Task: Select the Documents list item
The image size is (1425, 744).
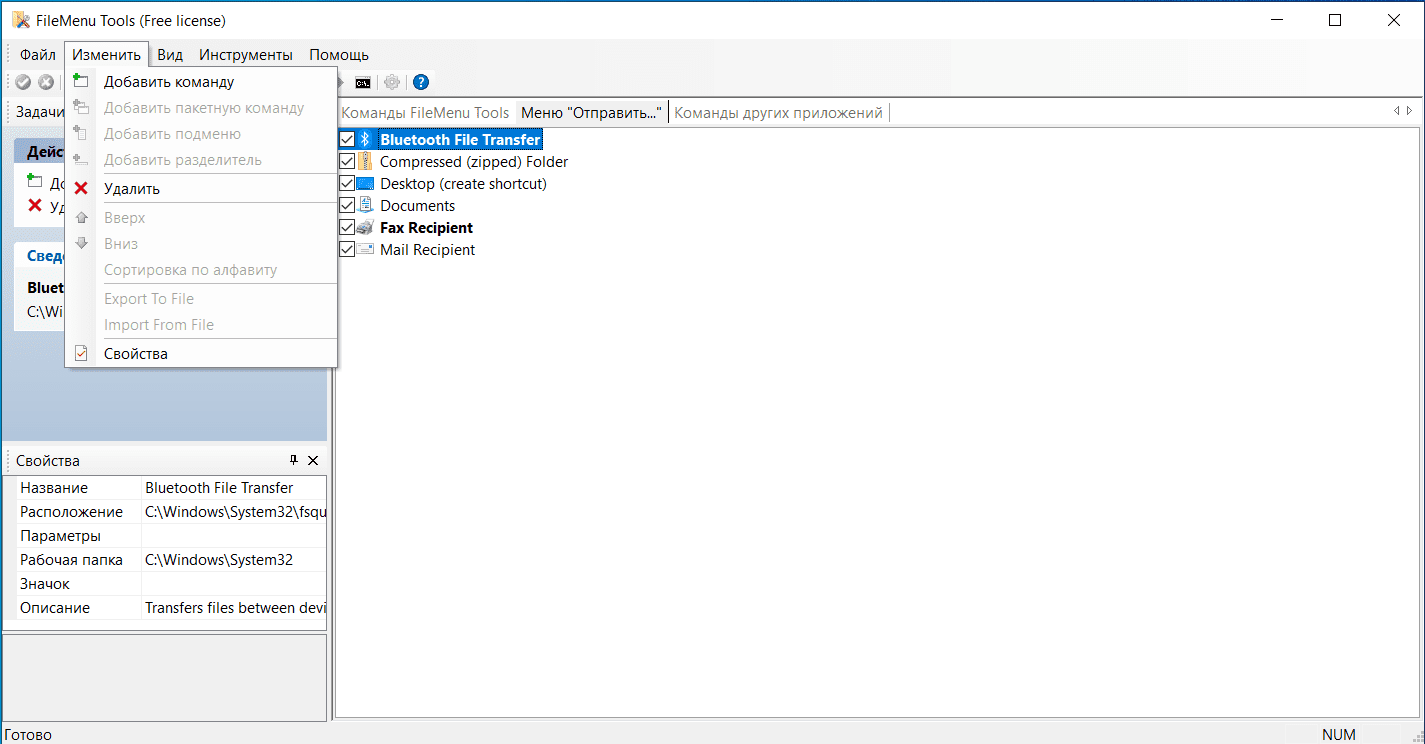Action: pyautogui.click(x=417, y=206)
